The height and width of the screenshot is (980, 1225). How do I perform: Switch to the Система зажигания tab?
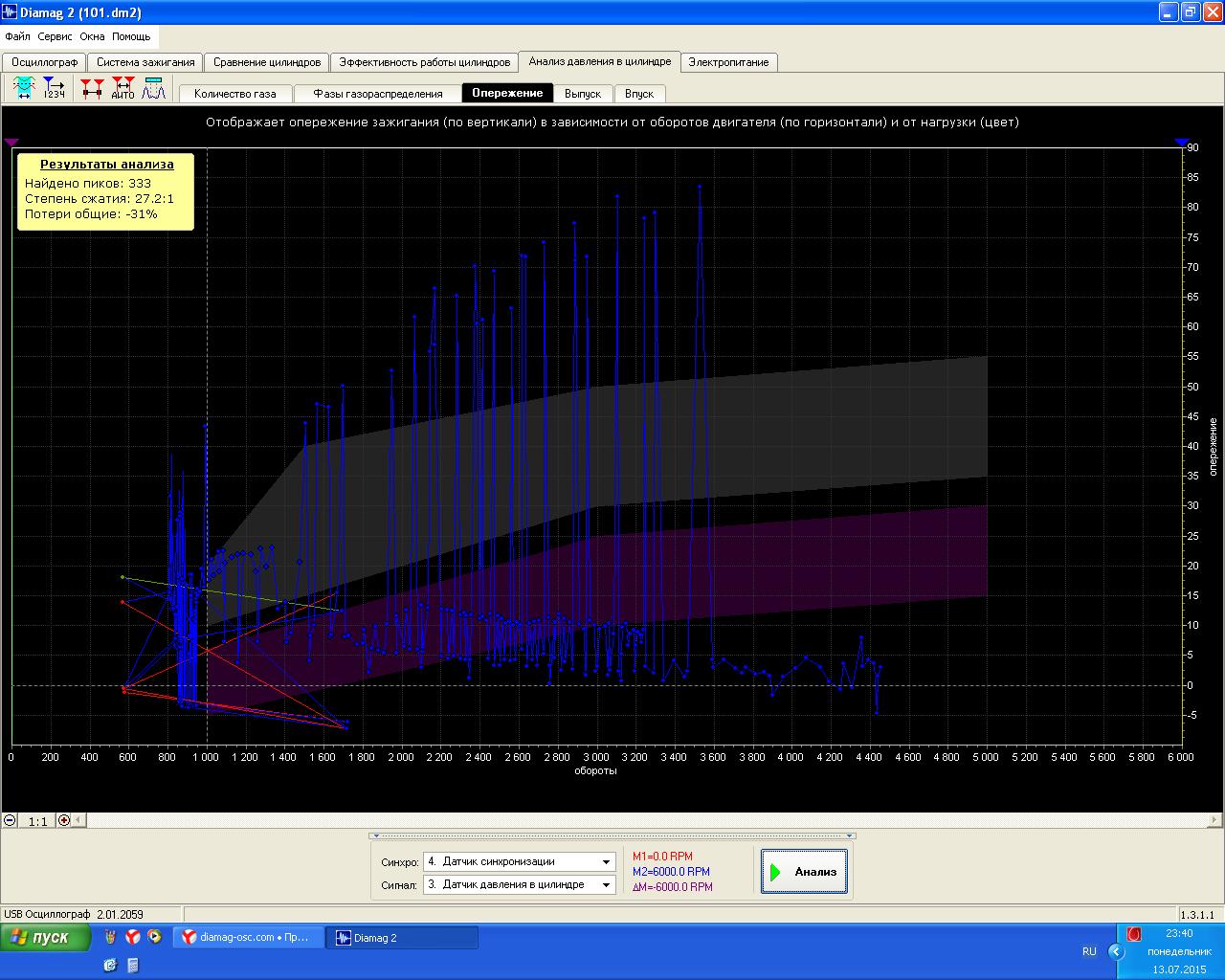coord(145,62)
